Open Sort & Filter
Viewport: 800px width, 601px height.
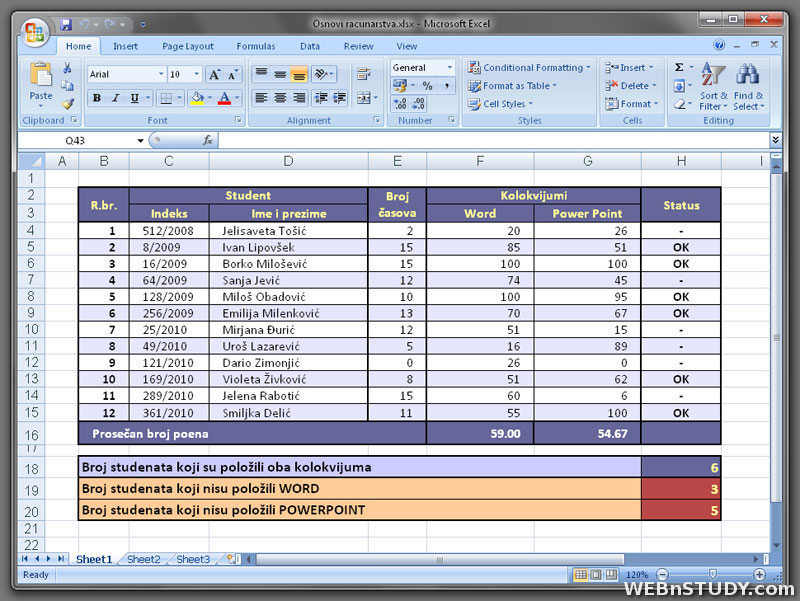click(713, 86)
